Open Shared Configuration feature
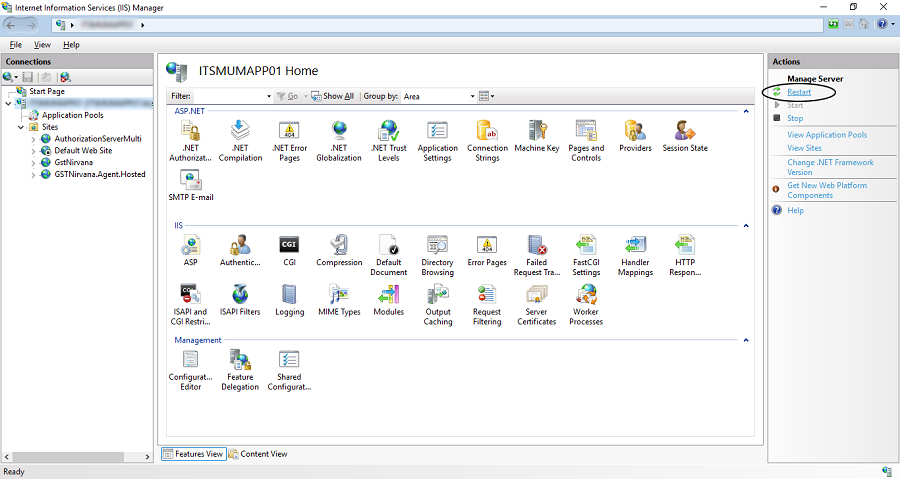 [x=289, y=370]
